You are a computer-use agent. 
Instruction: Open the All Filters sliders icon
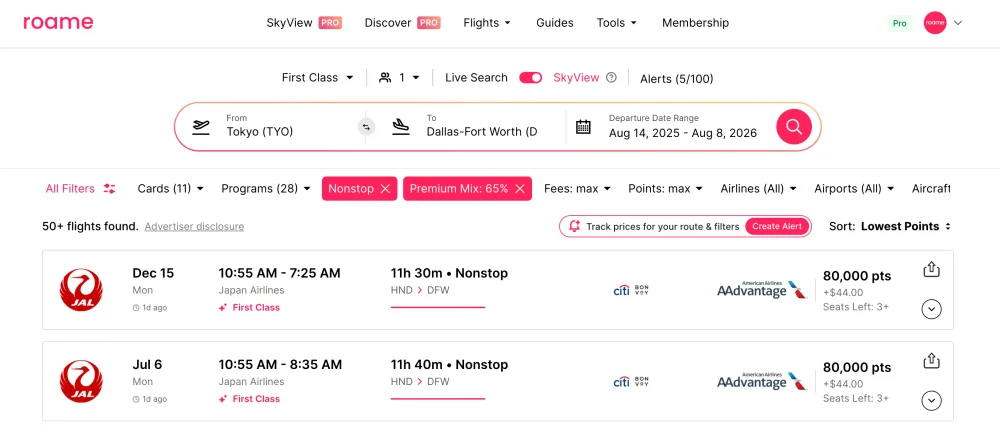pyautogui.click(x=110, y=189)
